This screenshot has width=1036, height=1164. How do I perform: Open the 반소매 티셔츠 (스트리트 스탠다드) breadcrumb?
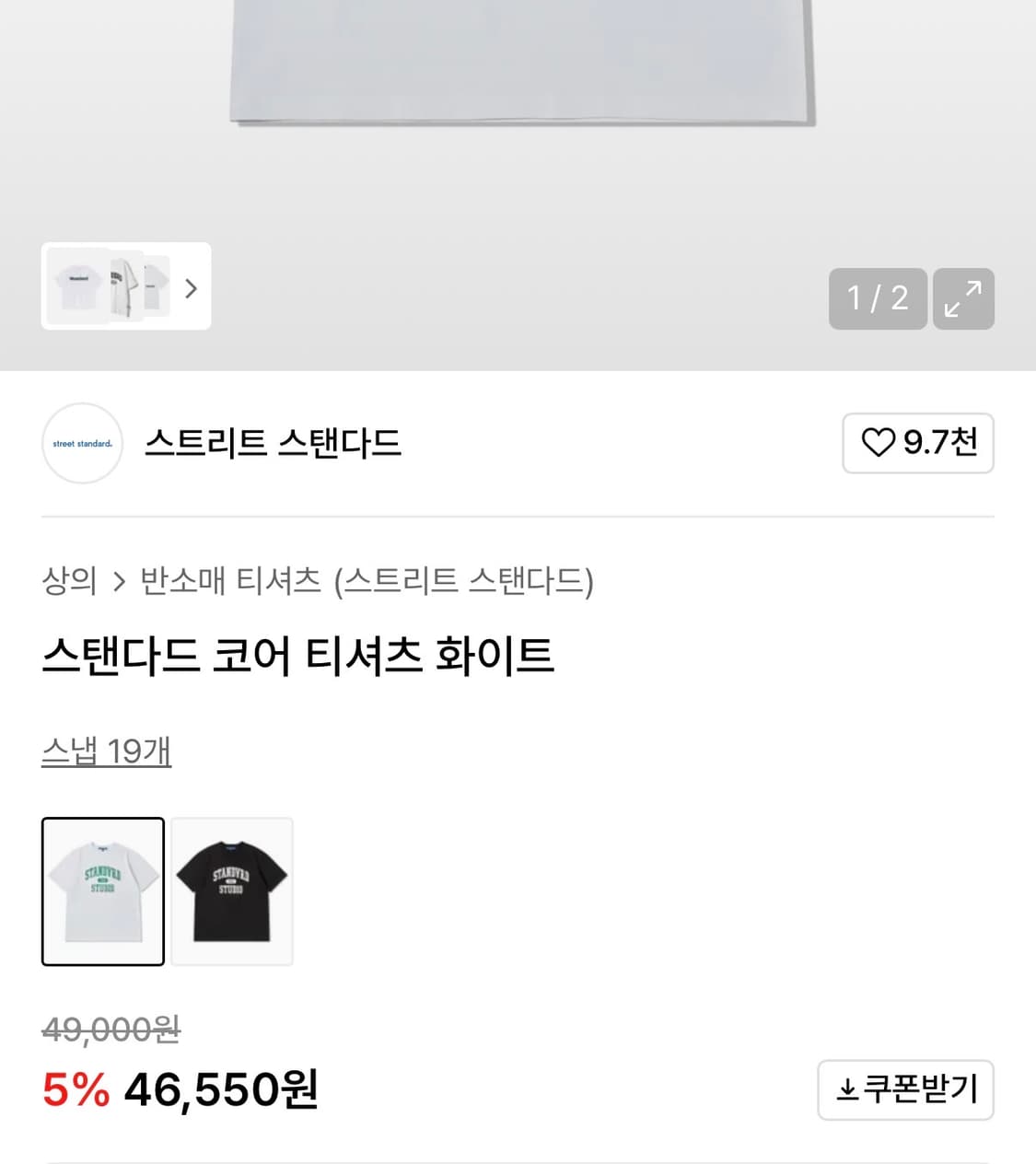367,580
